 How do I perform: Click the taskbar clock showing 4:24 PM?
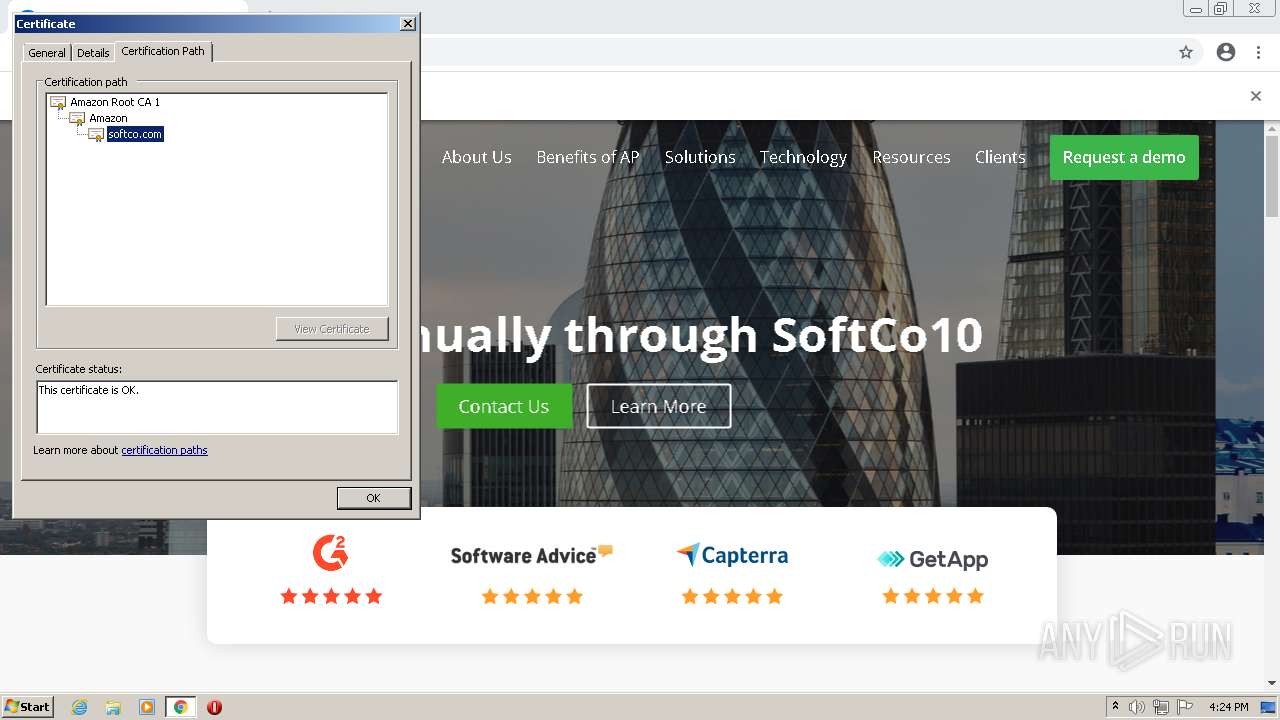point(1228,707)
